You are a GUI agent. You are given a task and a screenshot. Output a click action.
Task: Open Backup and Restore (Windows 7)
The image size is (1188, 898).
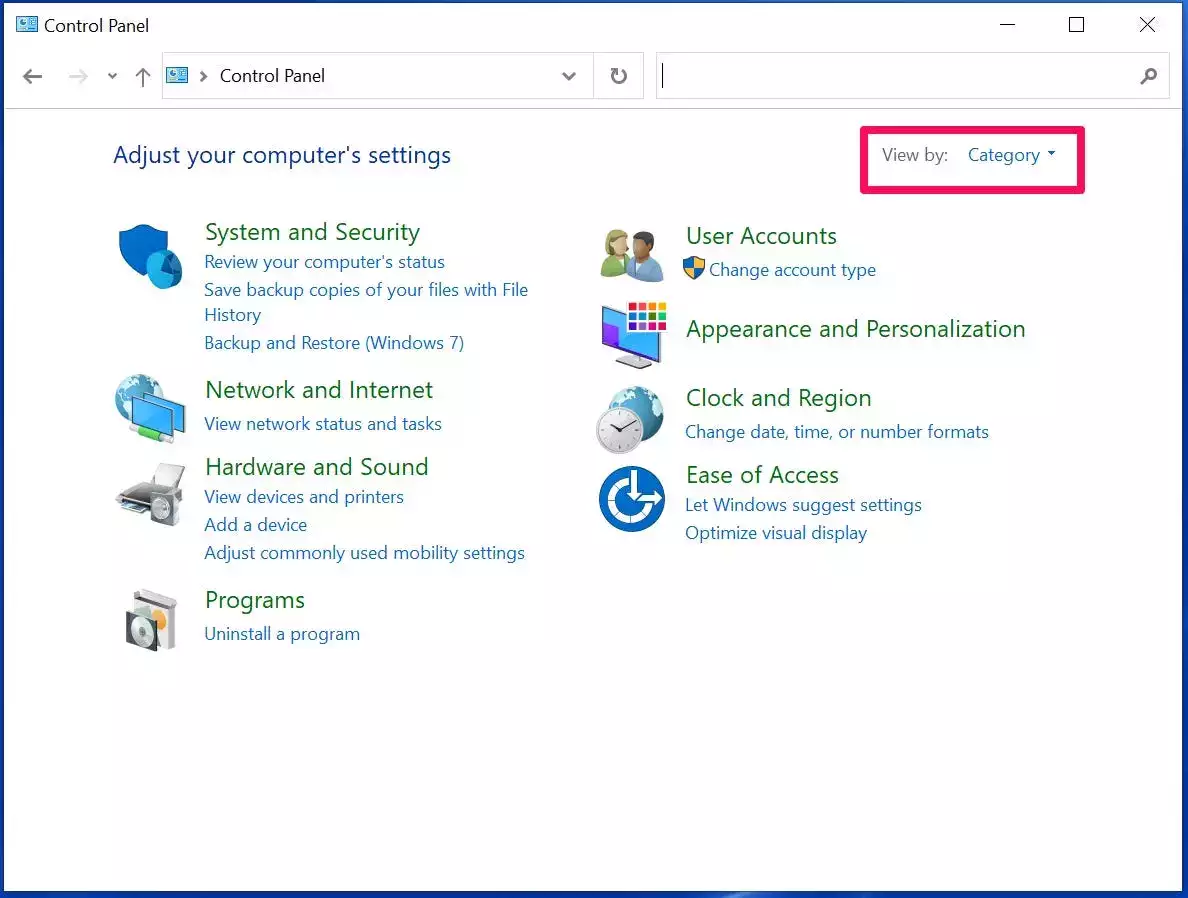334,343
